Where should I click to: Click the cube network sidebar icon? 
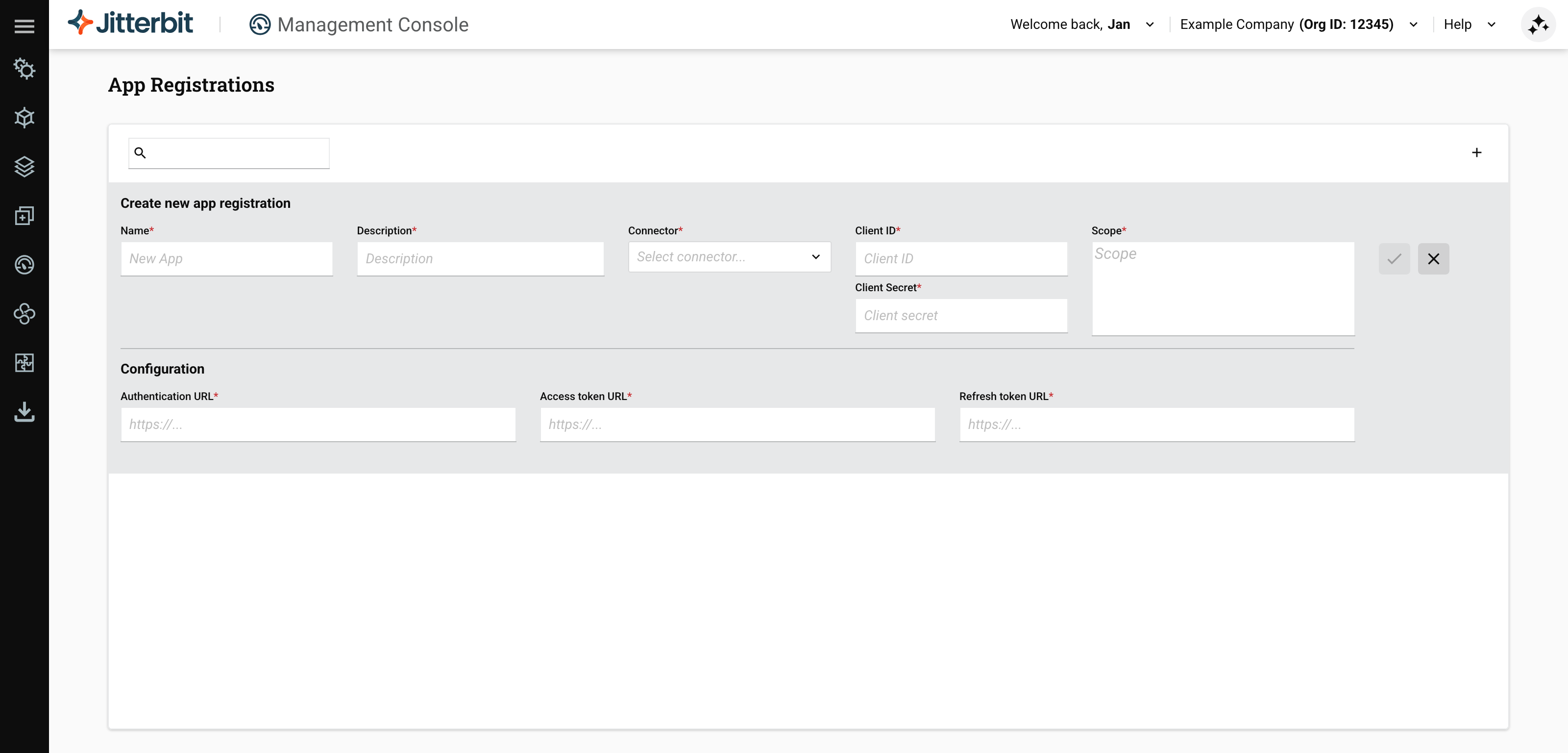coord(24,118)
